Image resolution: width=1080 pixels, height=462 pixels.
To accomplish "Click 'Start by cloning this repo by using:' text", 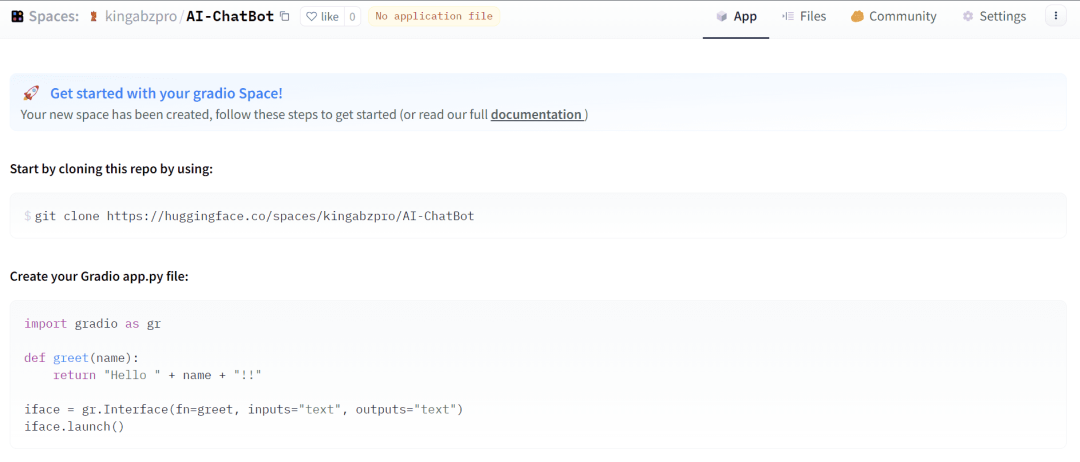I will click(x=112, y=169).
